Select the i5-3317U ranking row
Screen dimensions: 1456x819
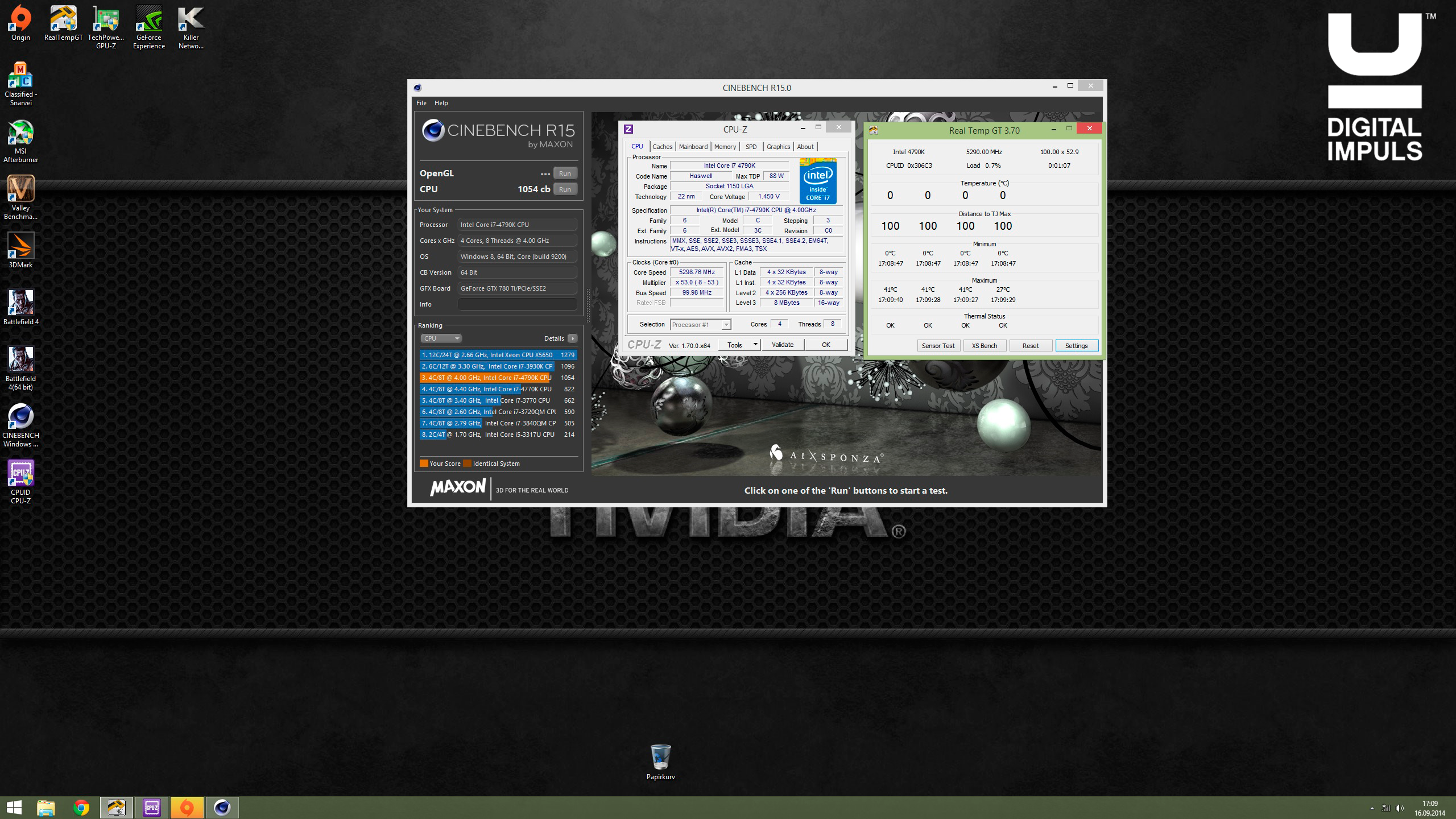[x=498, y=435]
